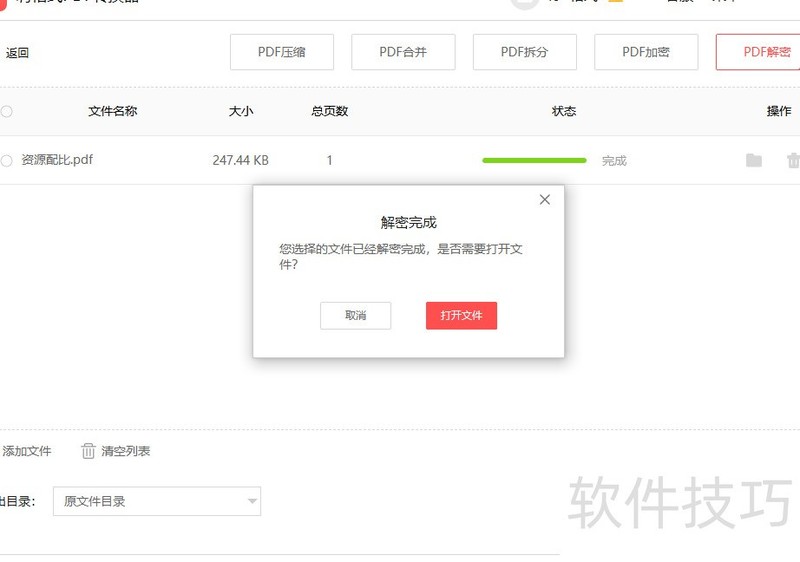
Task: Close the 解密完成 dialog with X
Action: tap(545, 199)
